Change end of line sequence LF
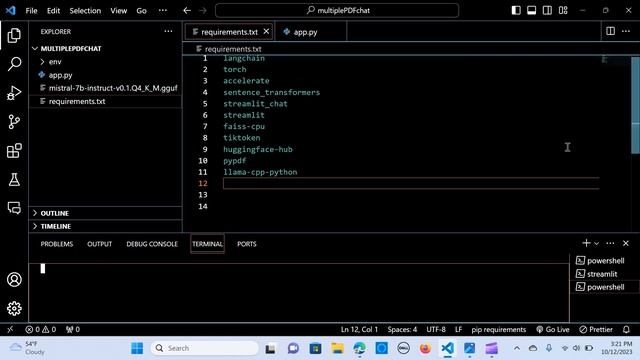The height and width of the screenshot is (360, 640). point(458,329)
